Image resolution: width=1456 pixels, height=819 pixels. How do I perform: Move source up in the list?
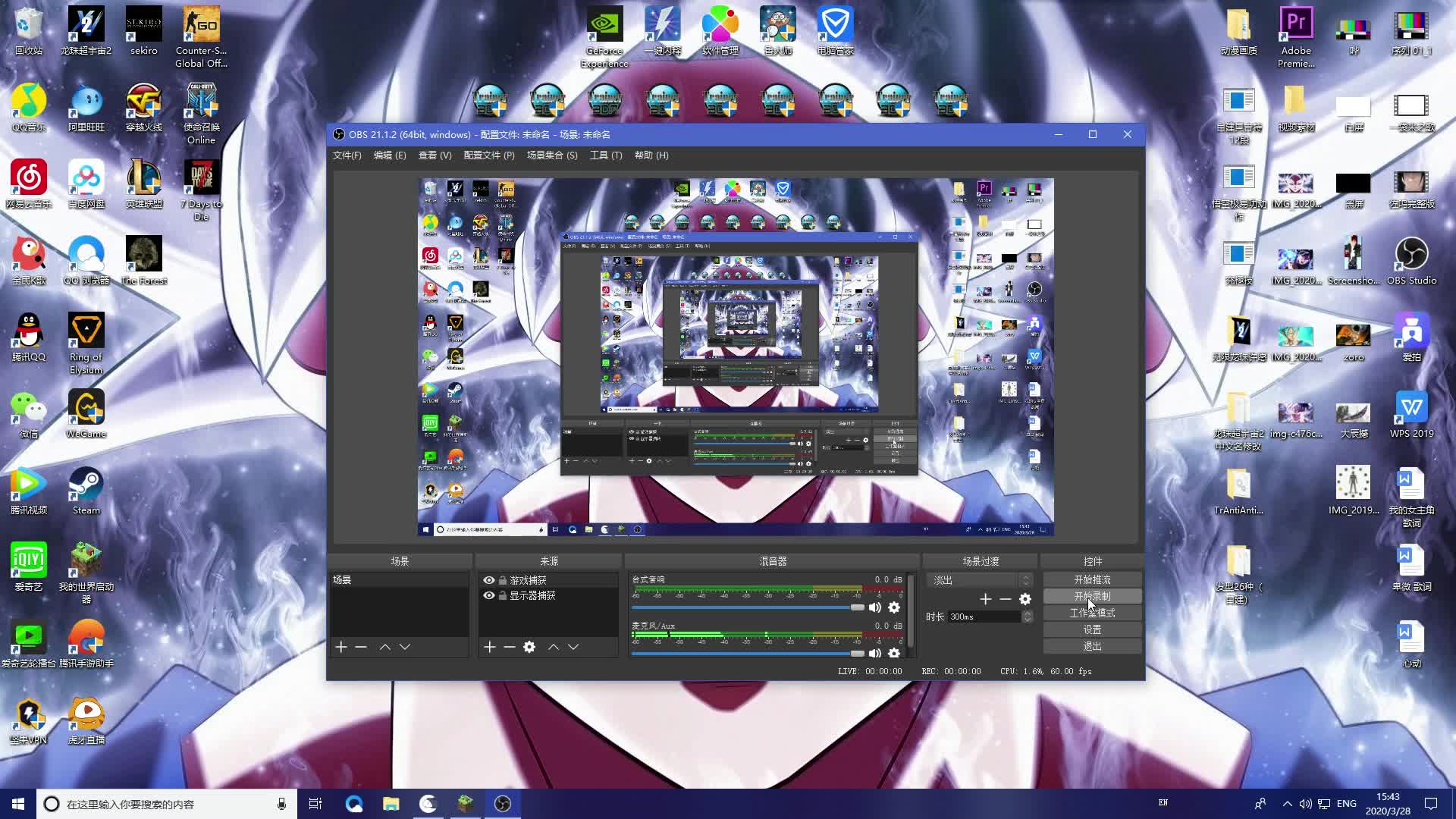point(554,647)
